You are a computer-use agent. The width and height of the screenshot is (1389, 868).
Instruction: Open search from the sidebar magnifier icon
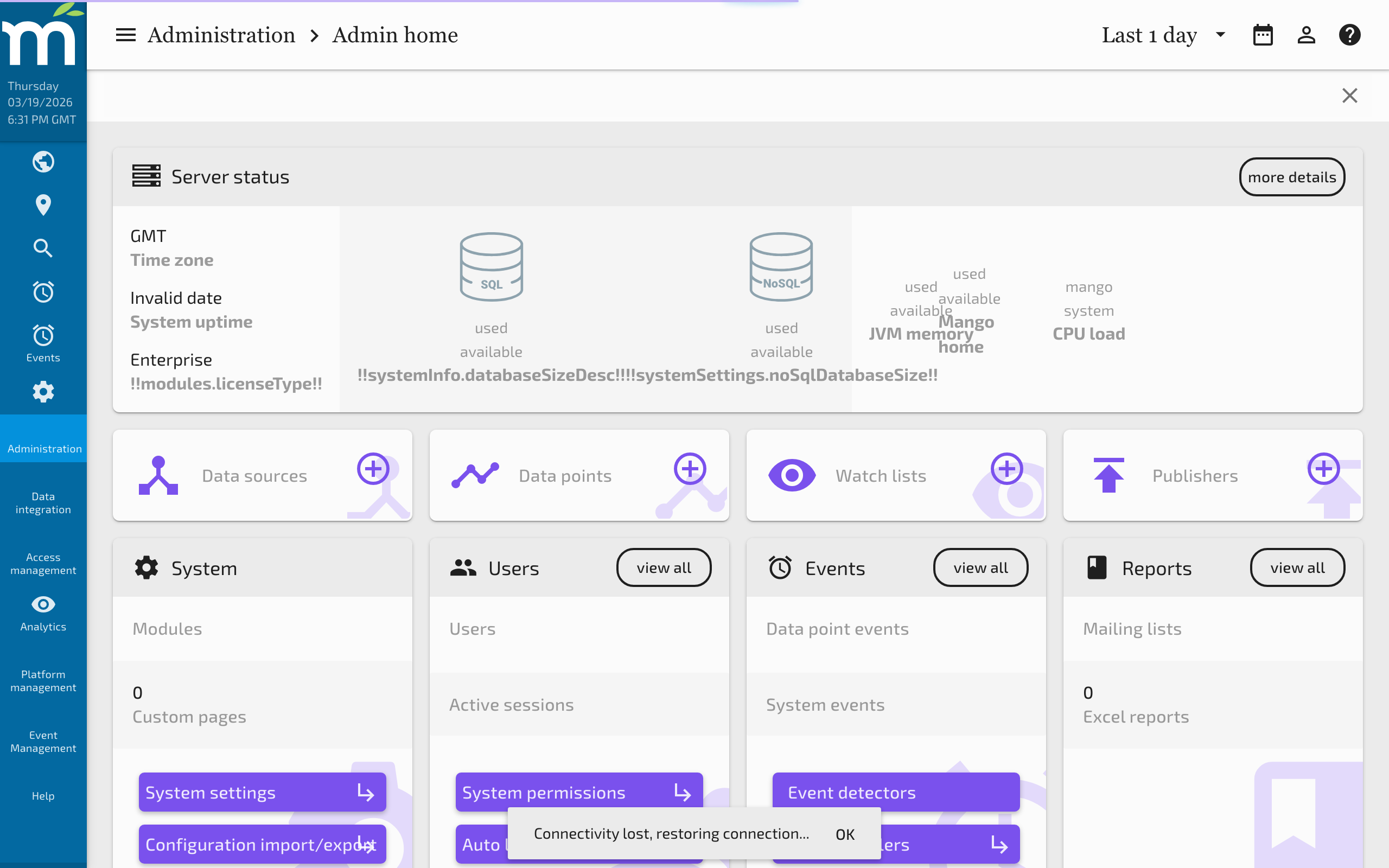tap(43, 248)
